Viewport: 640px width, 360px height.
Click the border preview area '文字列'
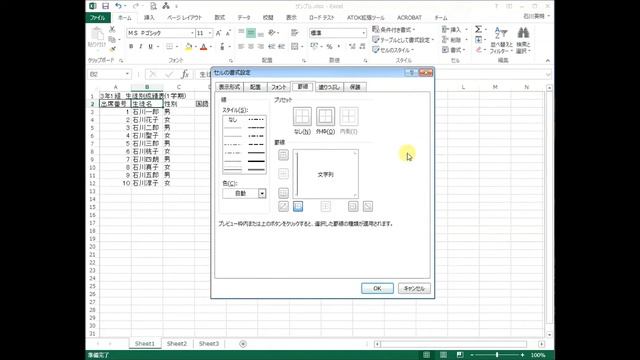[x=326, y=174]
